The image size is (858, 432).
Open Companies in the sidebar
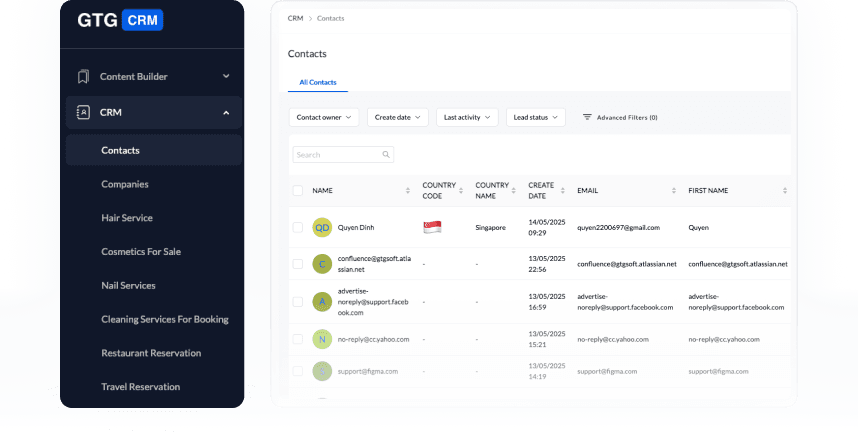pos(125,184)
